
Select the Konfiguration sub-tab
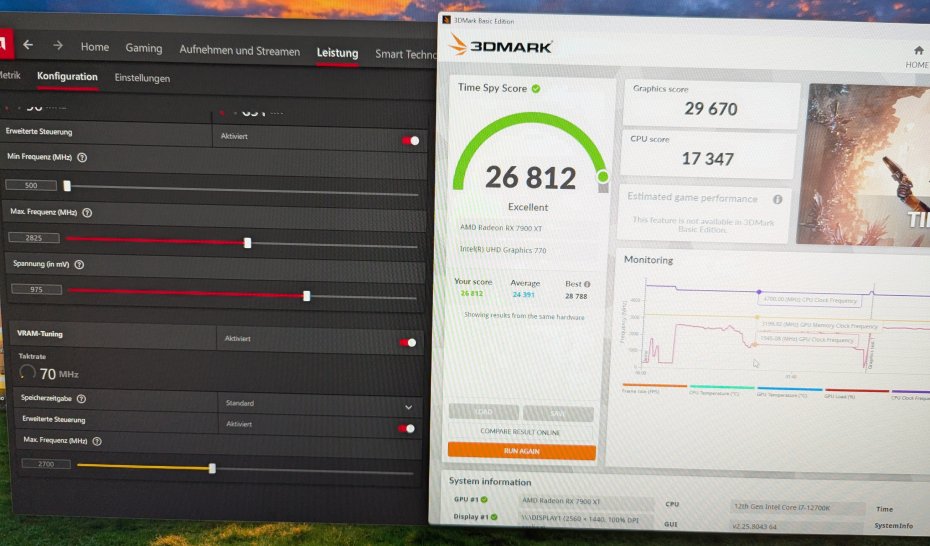pyautogui.click(x=67, y=76)
